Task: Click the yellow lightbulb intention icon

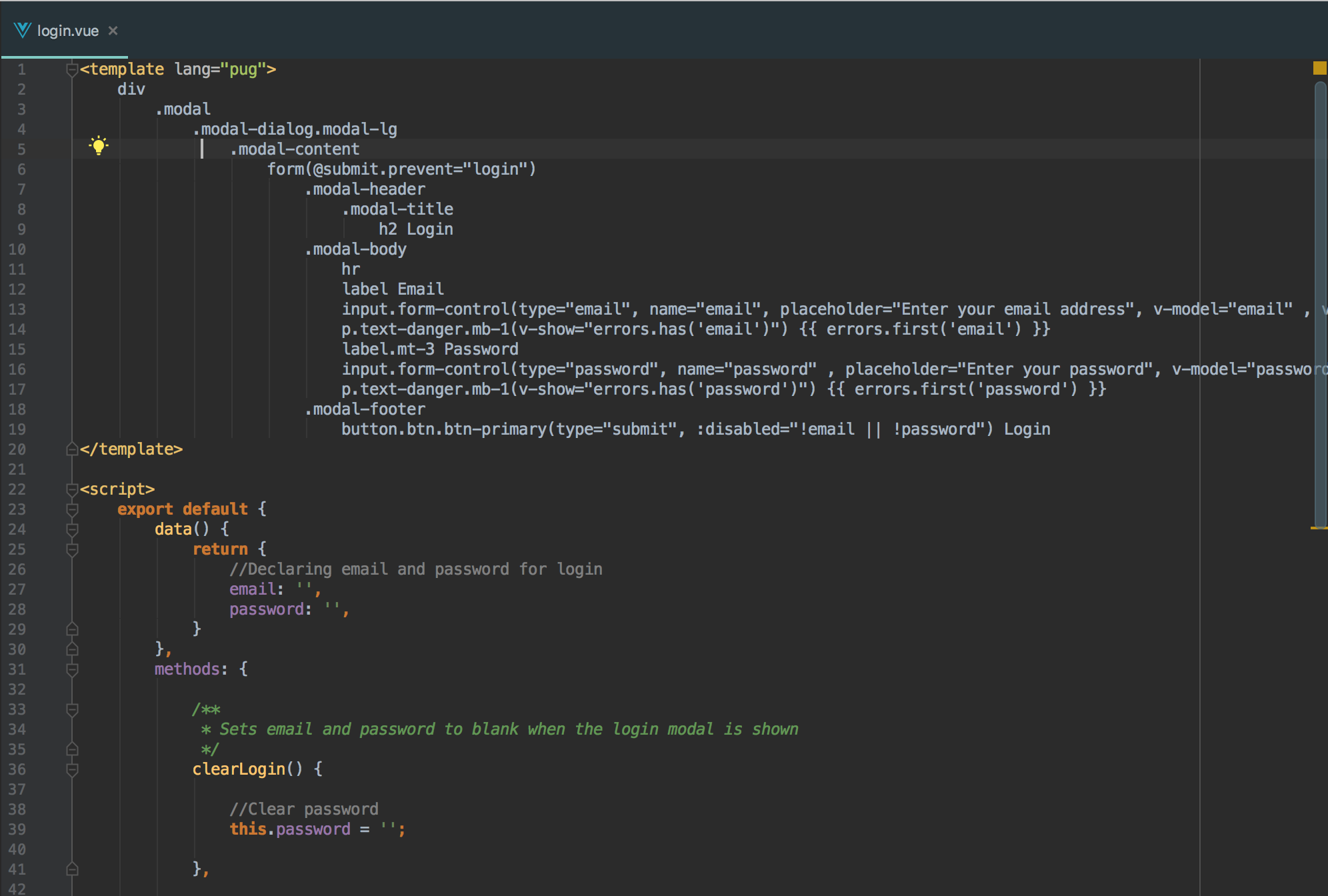Action: (99, 146)
